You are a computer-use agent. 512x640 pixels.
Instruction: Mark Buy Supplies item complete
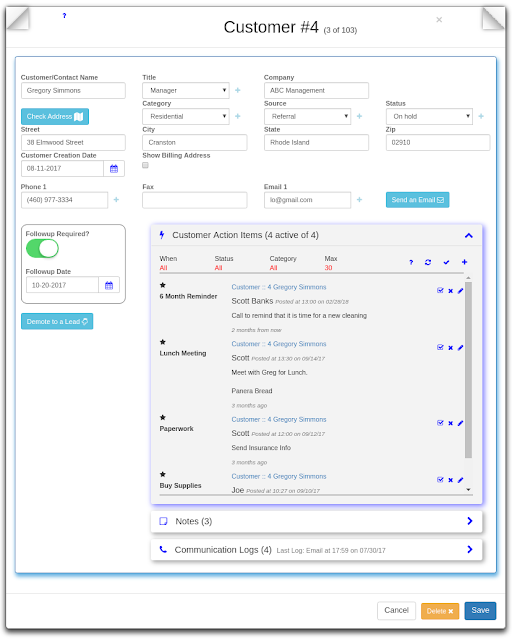[x=440, y=480]
